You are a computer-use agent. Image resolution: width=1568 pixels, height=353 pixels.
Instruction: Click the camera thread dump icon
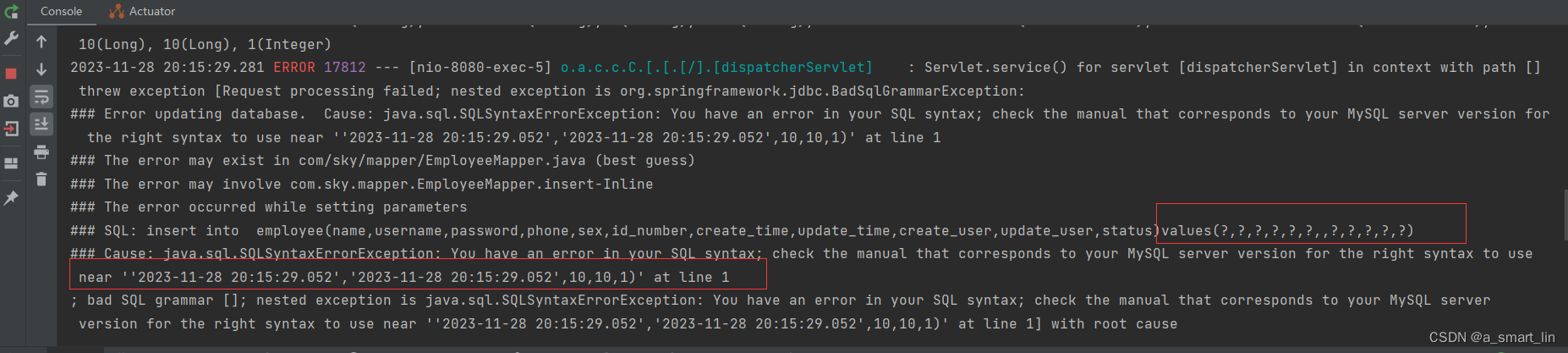(11, 101)
